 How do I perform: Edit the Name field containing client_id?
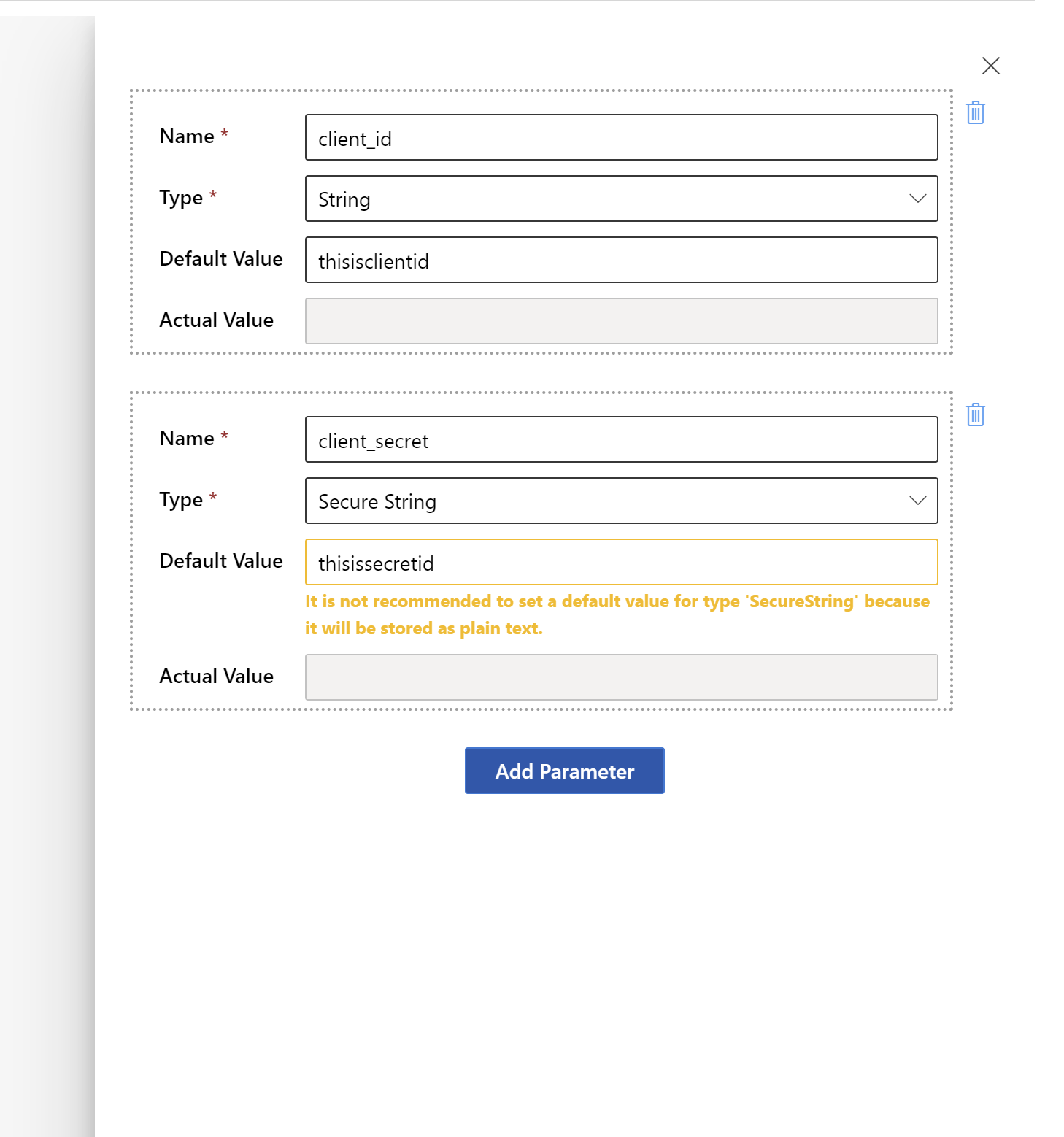622,137
